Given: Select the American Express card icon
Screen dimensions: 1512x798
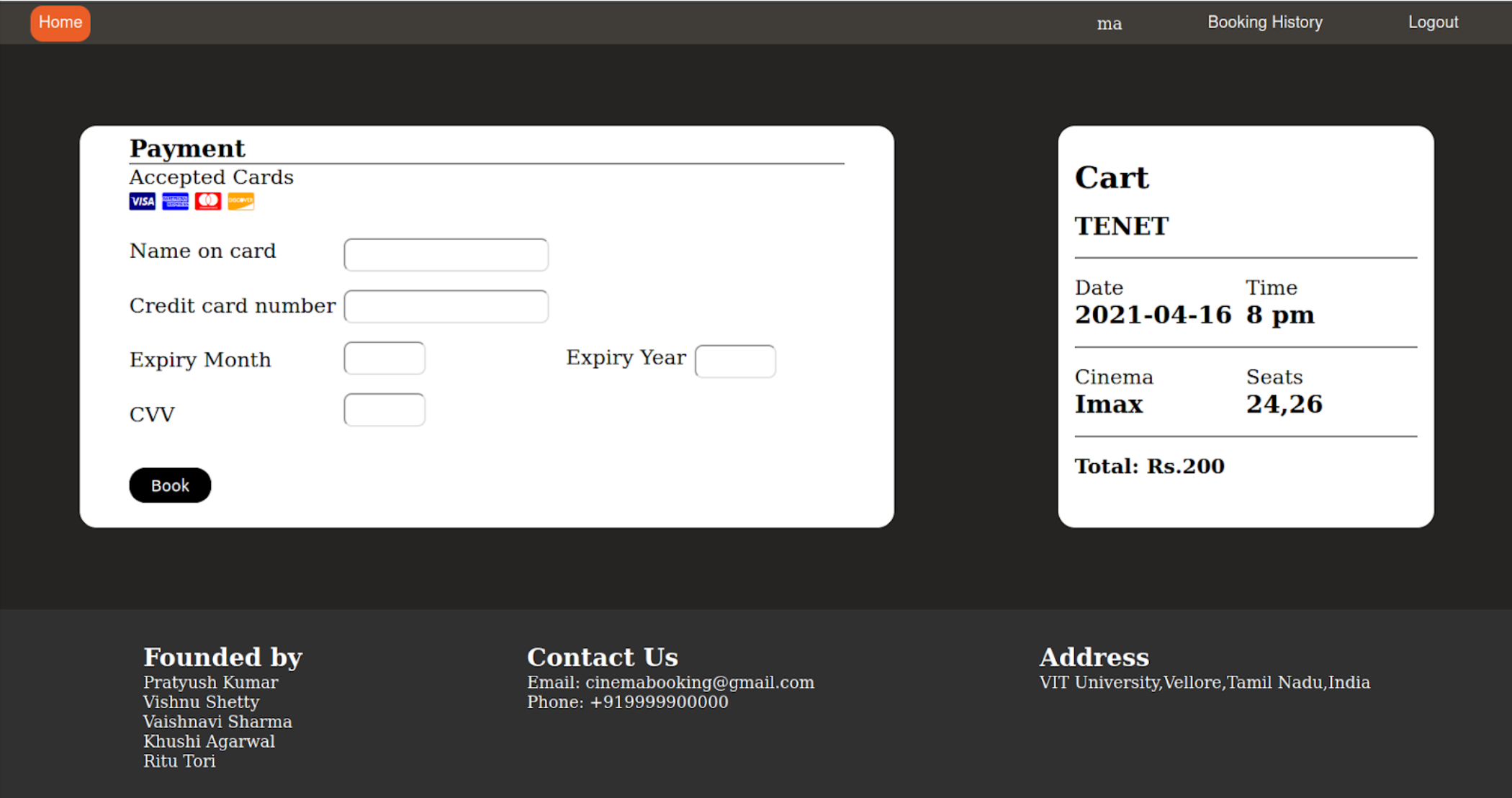Looking at the screenshot, I should pyautogui.click(x=175, y=201).
